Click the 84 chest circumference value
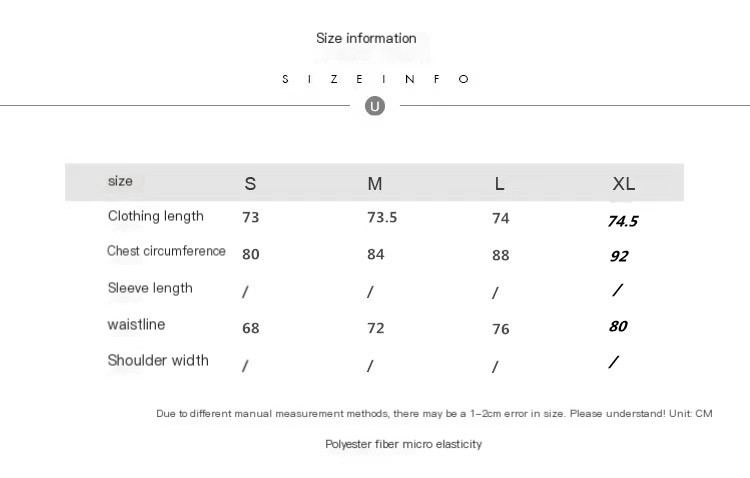Image resolution: width=750 pixels, height=478 pixels. pos(376,254)
